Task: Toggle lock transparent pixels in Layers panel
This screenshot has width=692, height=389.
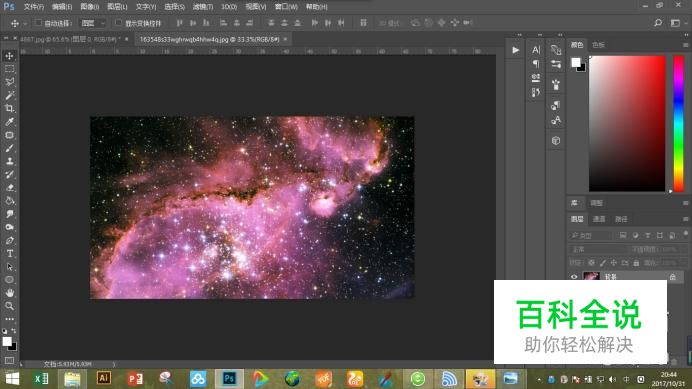Action: [591, 263]
